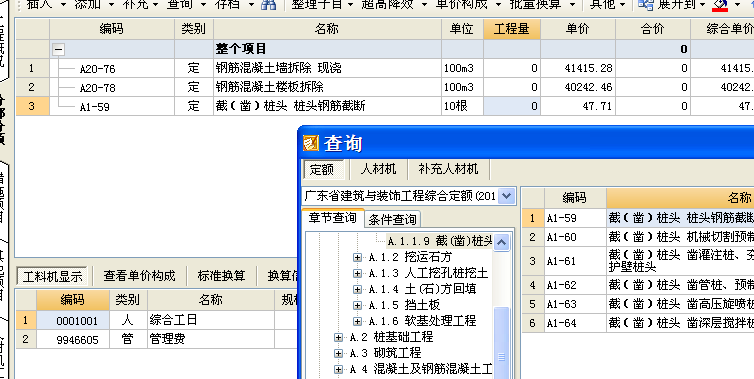
Task: Click the 工程量 cell of row A1-59
Action: tap(512, 106)
